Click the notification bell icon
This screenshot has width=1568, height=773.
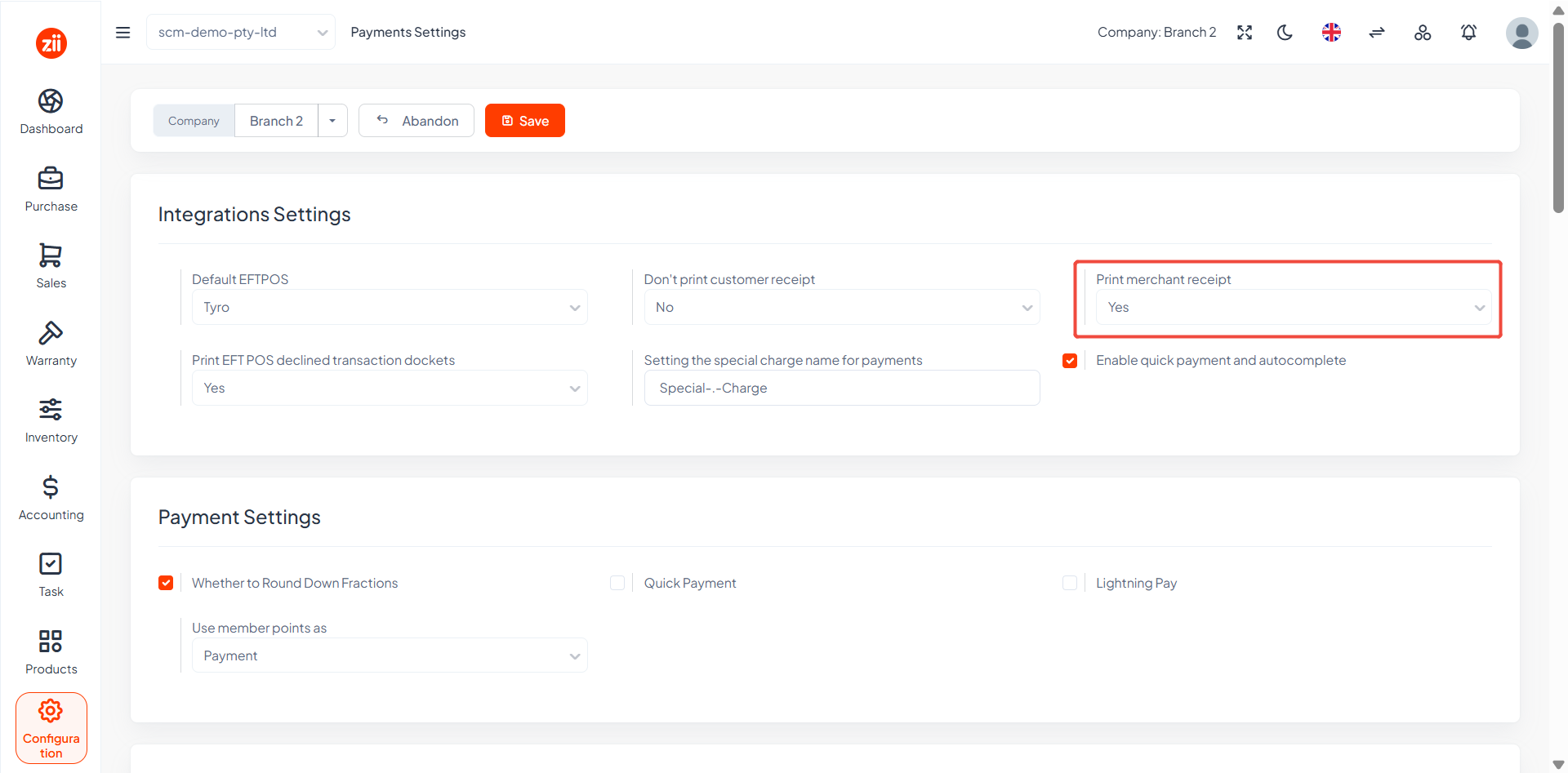(x=1468, y=33)
